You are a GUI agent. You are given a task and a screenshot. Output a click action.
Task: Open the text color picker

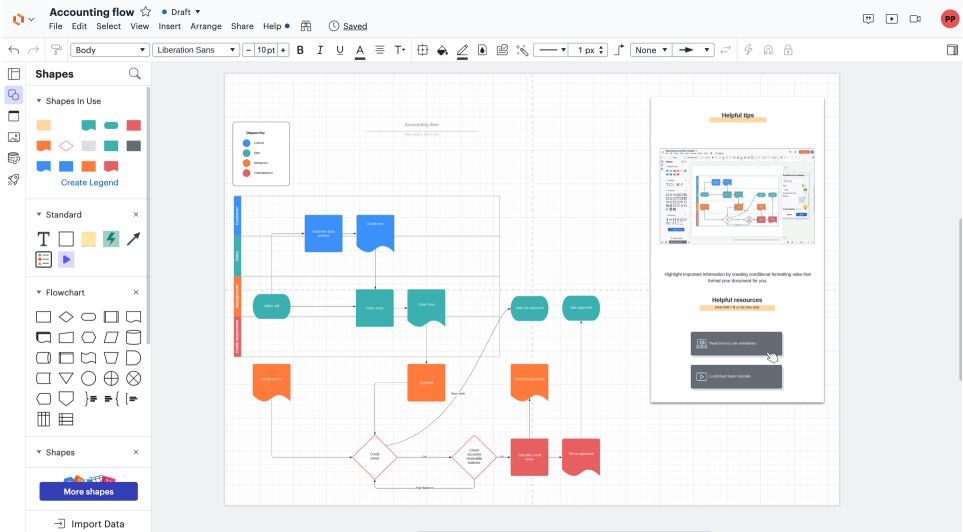(x=360, y=50)
